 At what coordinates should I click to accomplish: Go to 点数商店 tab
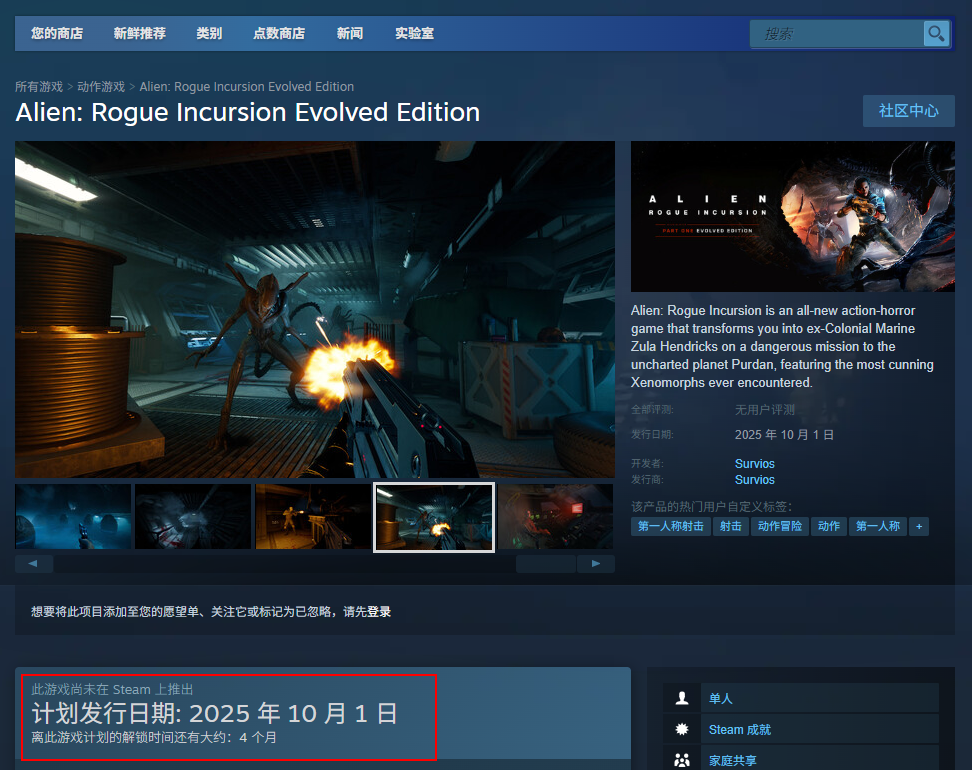(x=279, y=33)
